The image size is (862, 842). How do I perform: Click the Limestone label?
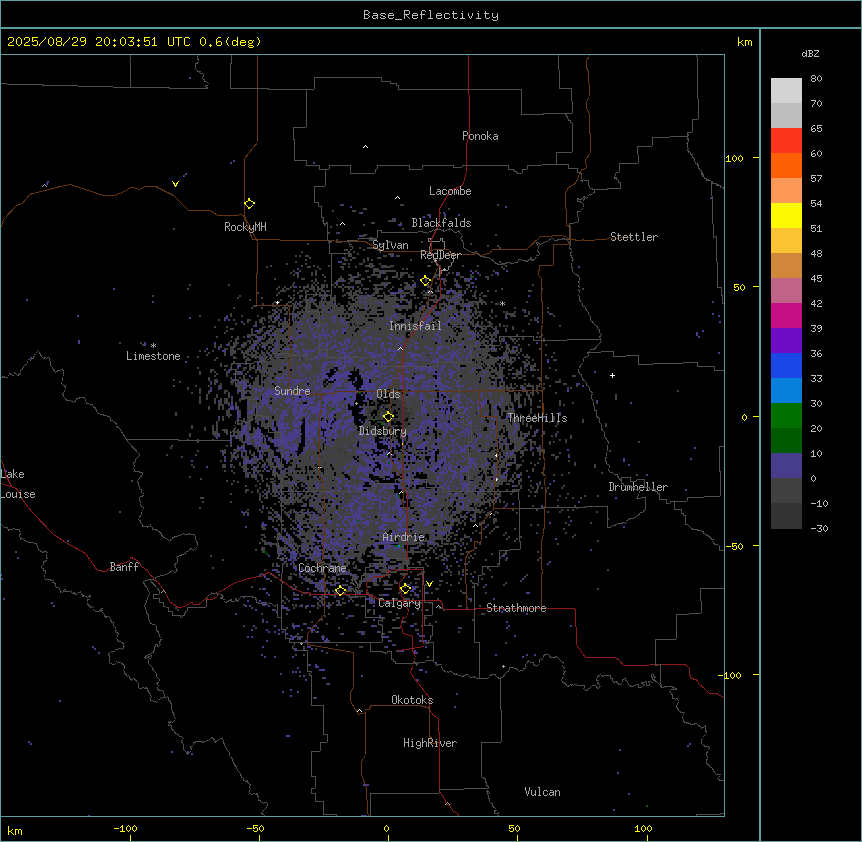click(153, 356)
